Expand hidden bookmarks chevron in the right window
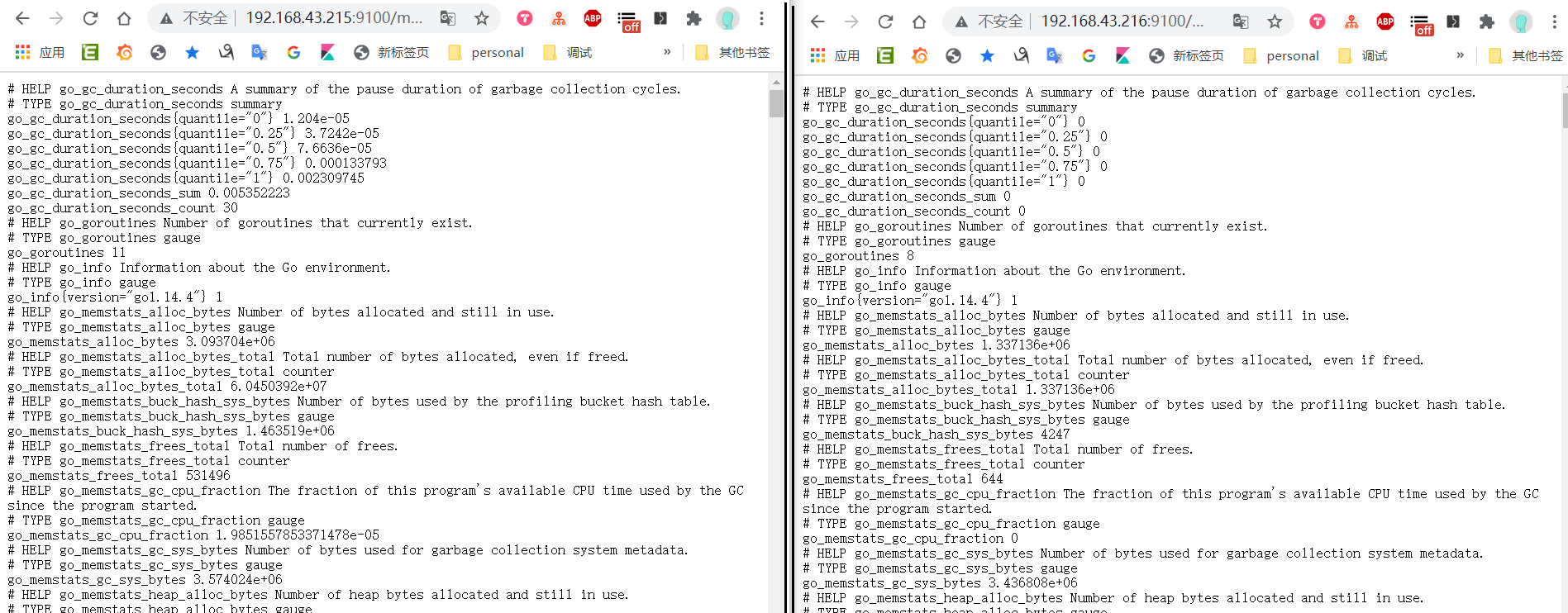This screenshot has height=613, width=1568. tap(1461, 55)
